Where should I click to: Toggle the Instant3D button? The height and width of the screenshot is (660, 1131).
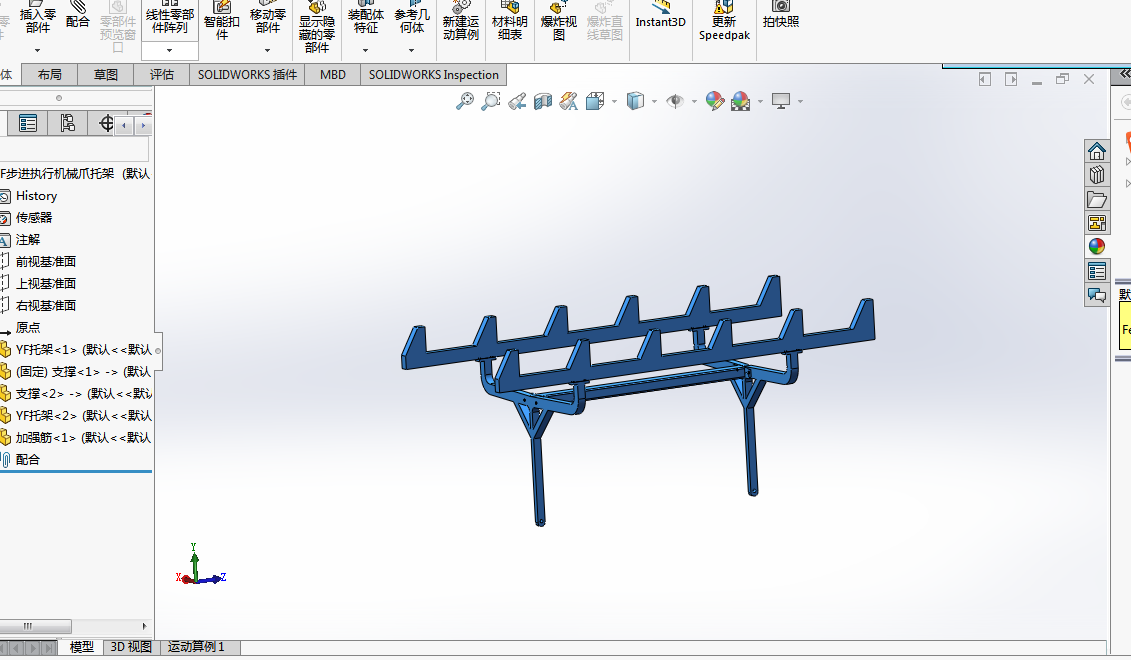(x=661, y=15)
